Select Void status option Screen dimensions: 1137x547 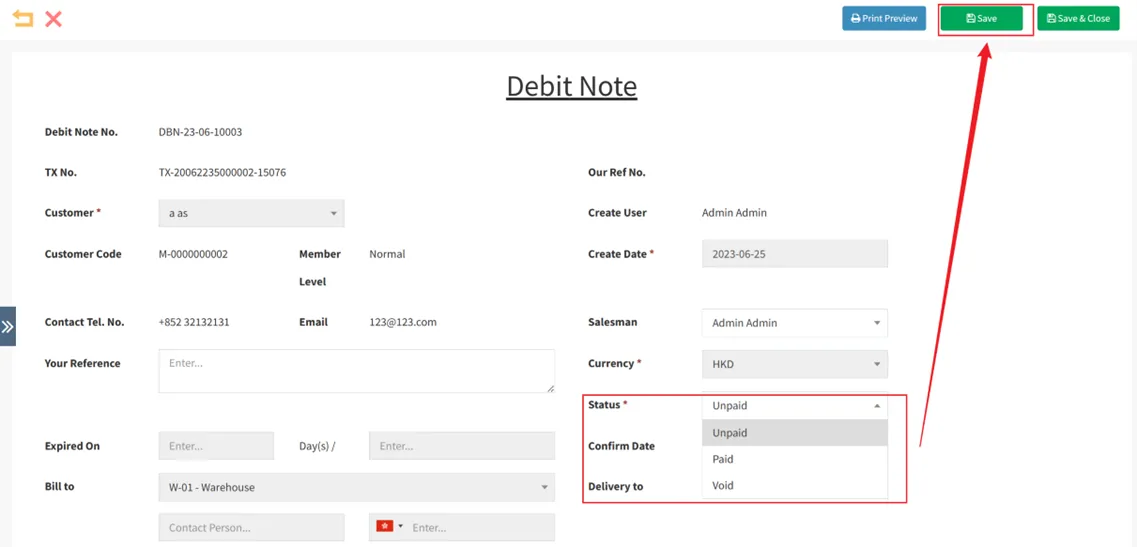(794, 486)
